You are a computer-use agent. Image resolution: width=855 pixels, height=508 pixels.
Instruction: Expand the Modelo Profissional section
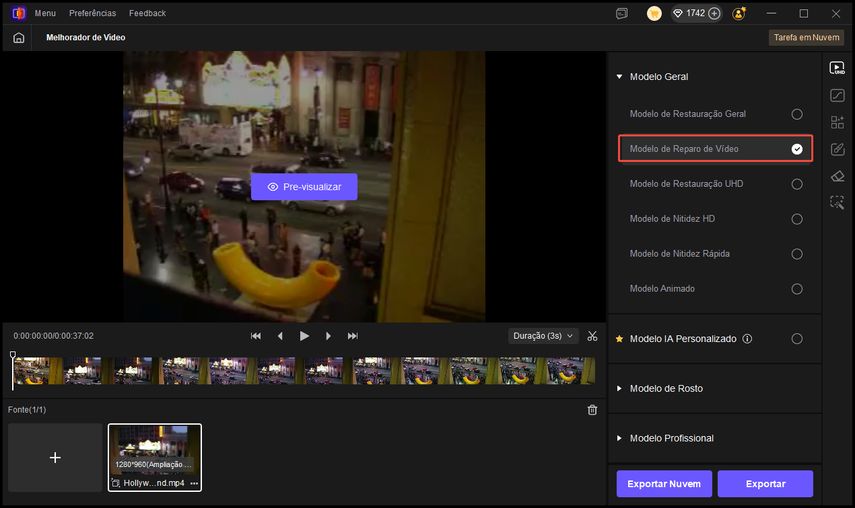(671, 438)
